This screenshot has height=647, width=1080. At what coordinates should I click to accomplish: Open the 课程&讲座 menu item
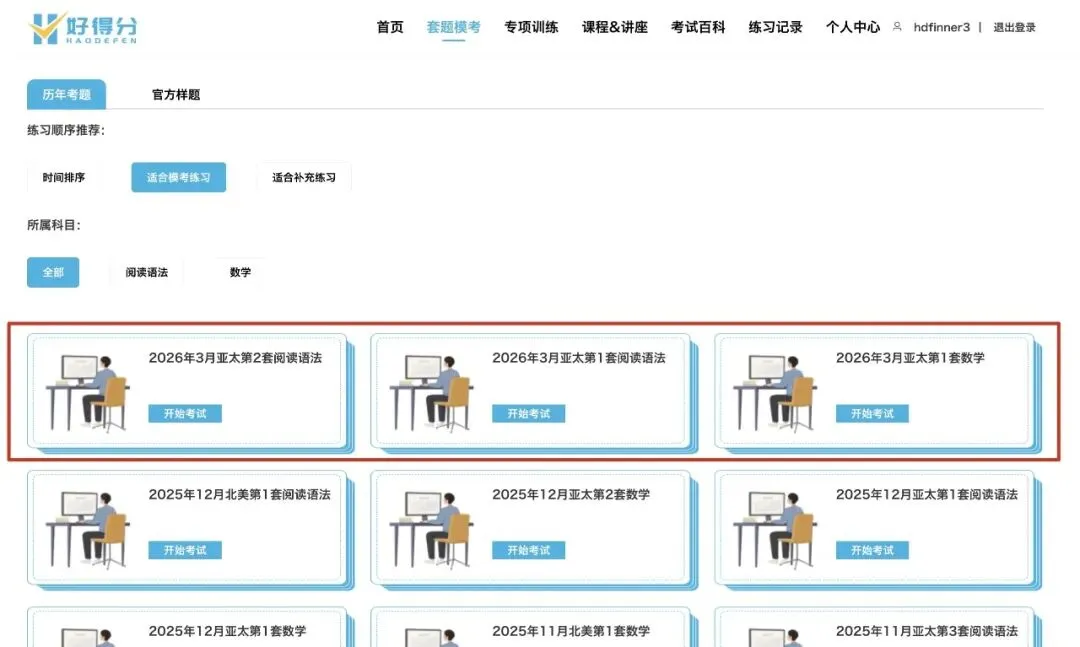[613, 27]
